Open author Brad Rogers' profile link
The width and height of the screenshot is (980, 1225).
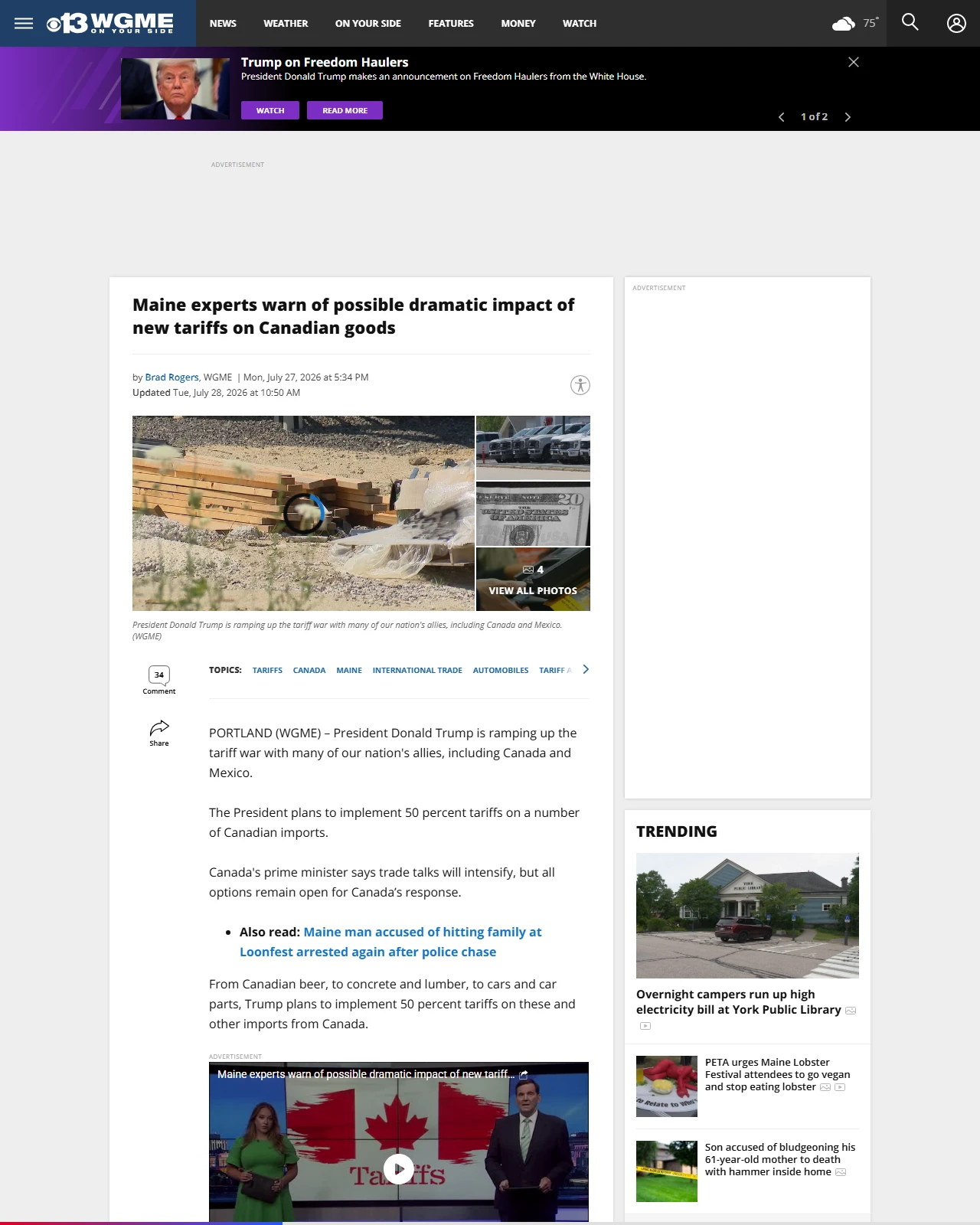click(171, 377)
